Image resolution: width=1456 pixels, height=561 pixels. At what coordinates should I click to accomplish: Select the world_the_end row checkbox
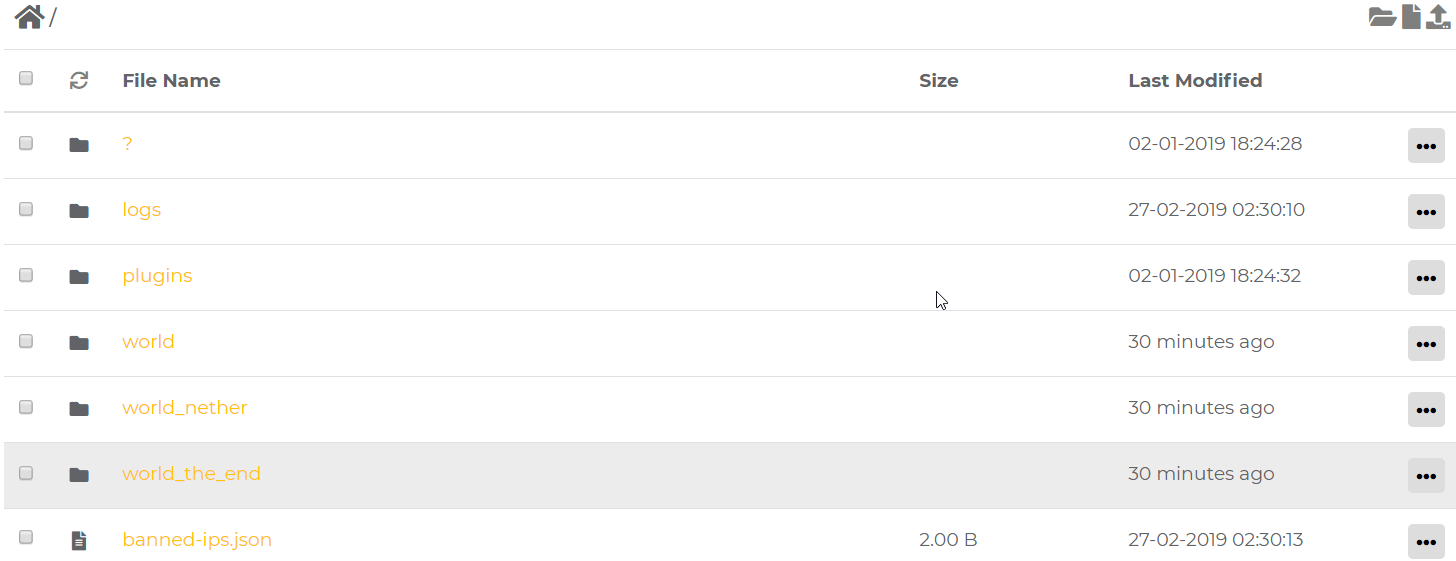click(x=26, y=473)
